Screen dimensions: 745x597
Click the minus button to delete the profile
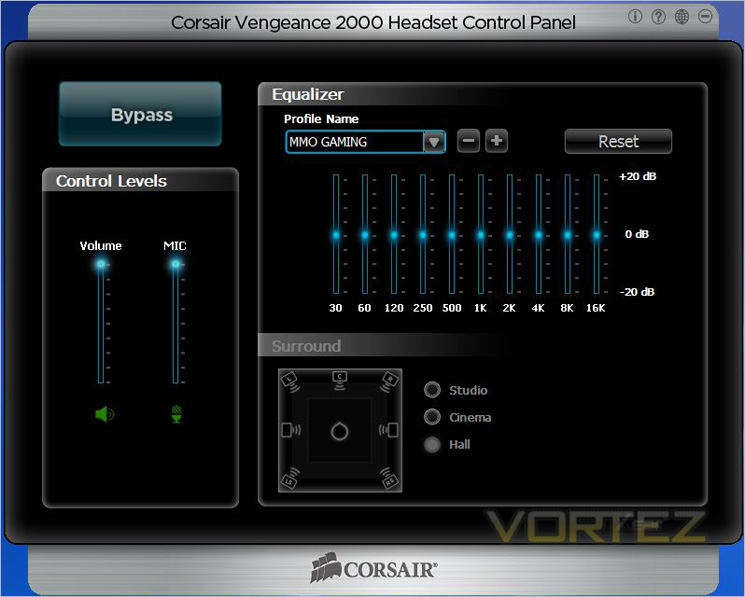point(468,141)
